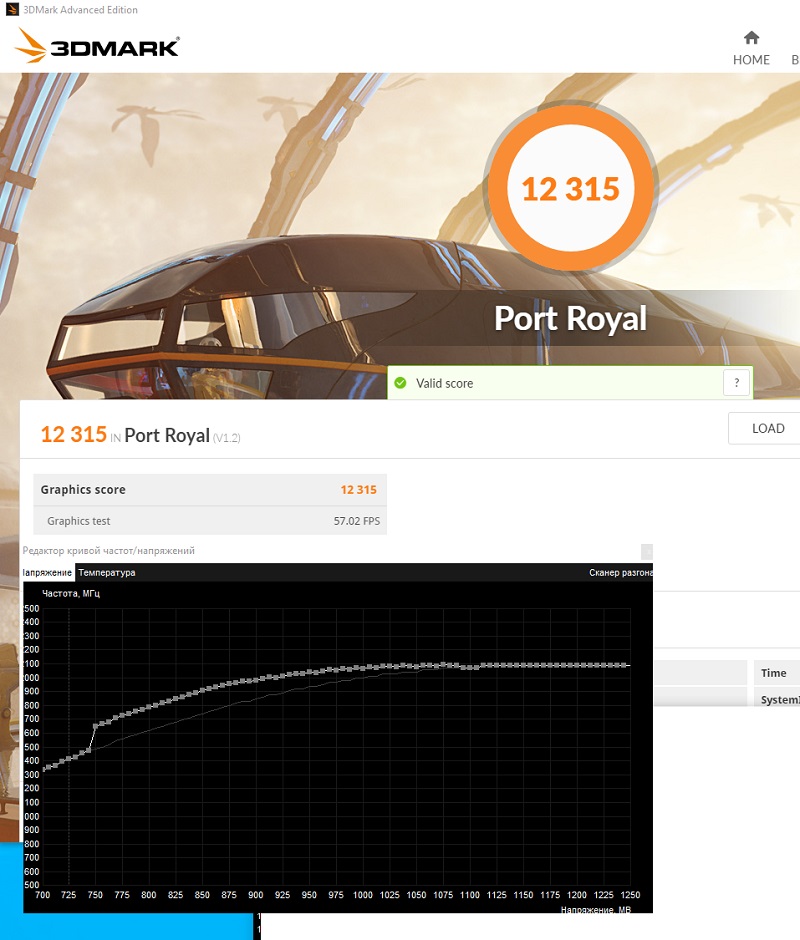Switch to the Температура tab
800x940 pixels.
(x=107, y=573)
